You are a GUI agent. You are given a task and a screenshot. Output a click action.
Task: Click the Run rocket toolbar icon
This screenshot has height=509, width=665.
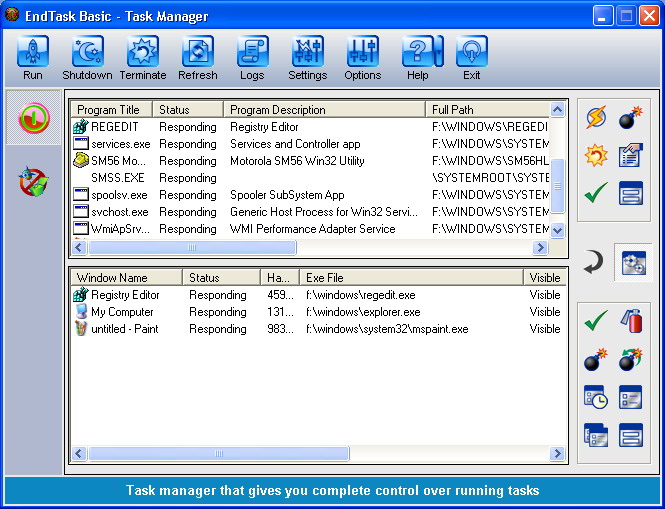33,51
